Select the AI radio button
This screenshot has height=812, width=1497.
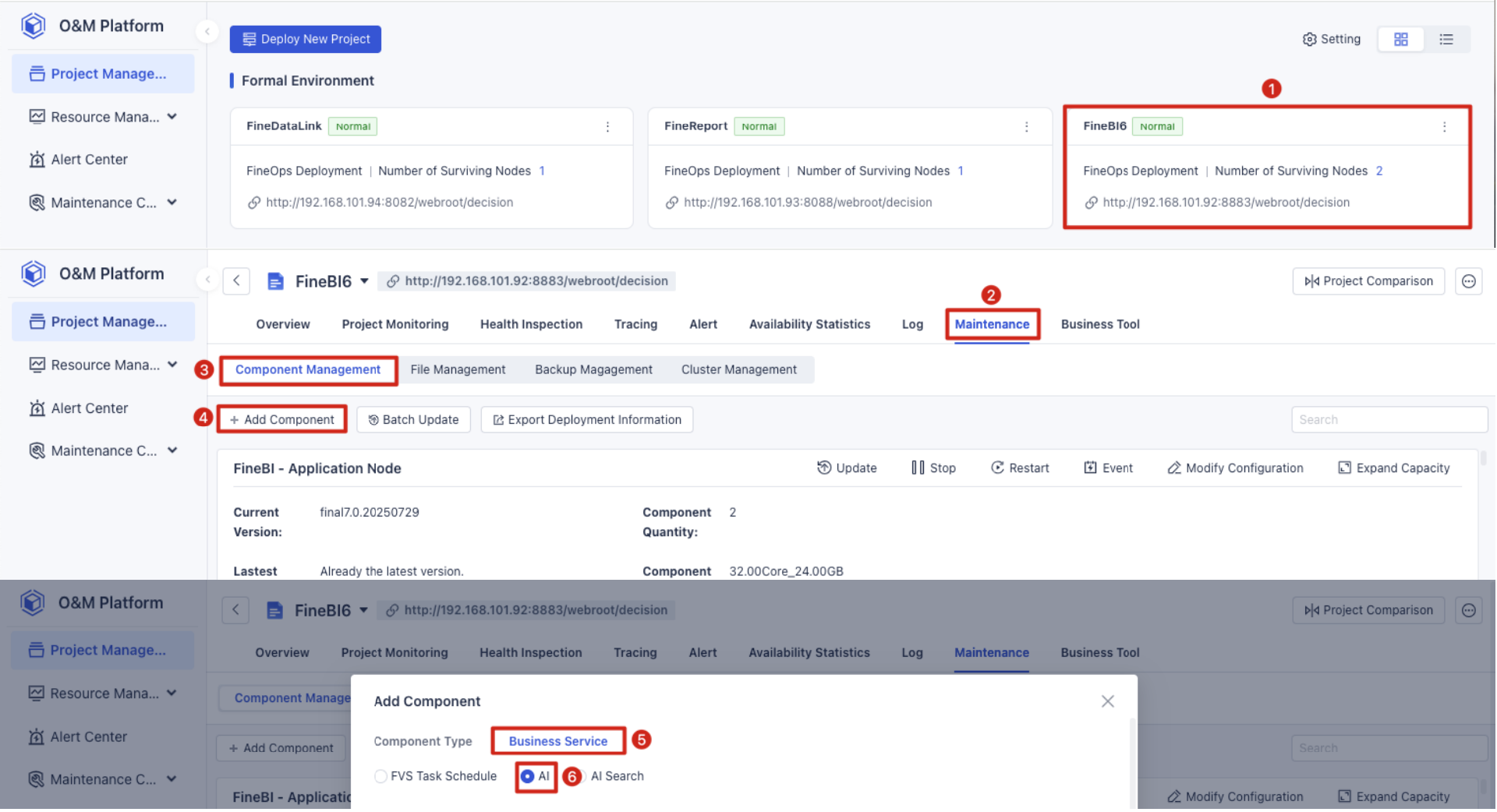[527, 776]
